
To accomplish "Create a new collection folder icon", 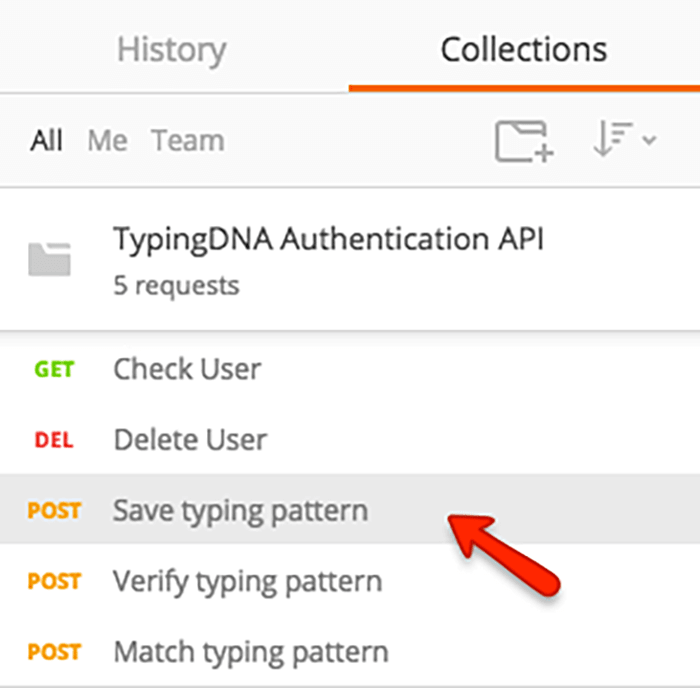I will coord(524,141).
